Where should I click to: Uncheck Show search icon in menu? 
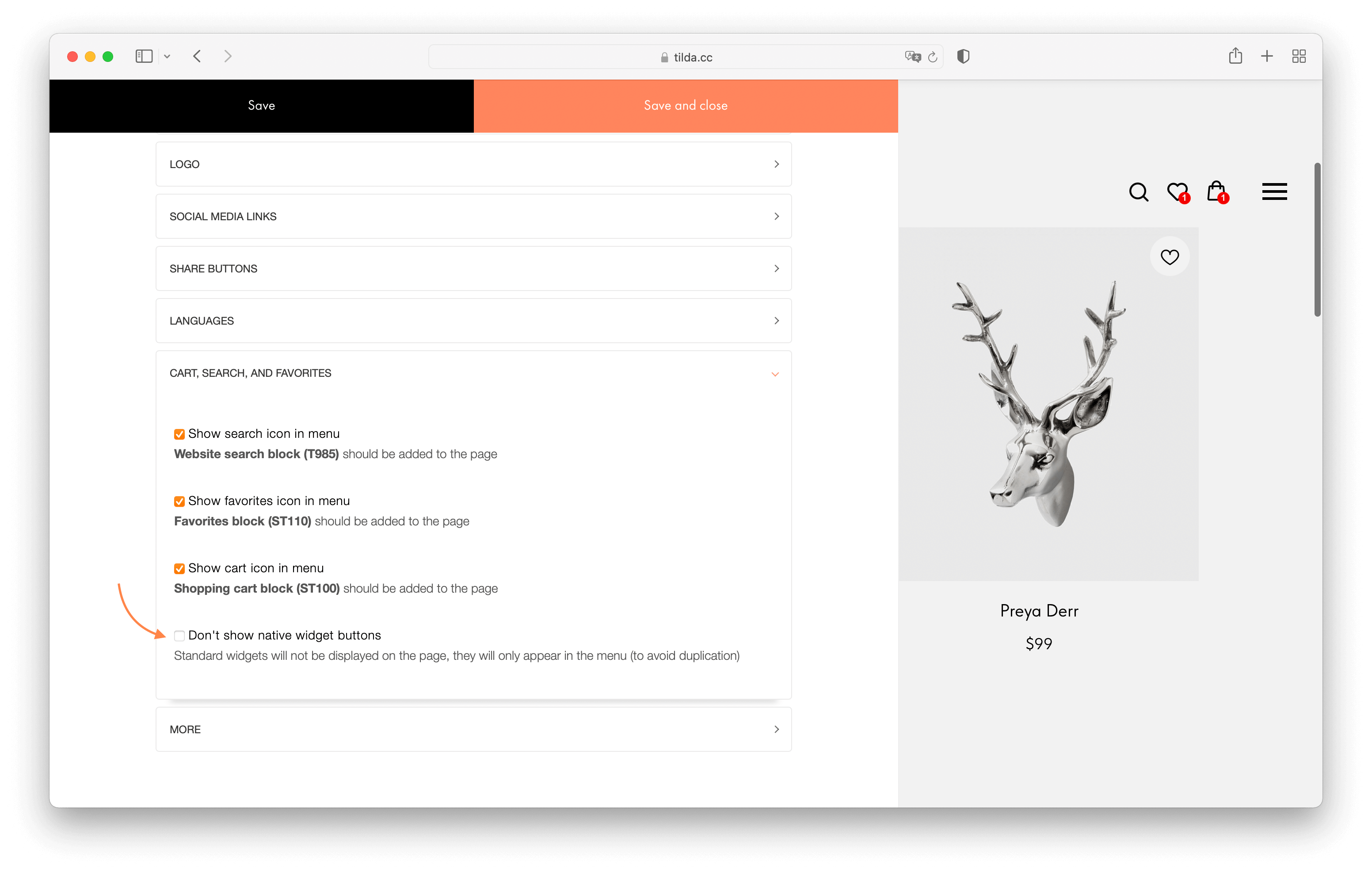point(179,434)
